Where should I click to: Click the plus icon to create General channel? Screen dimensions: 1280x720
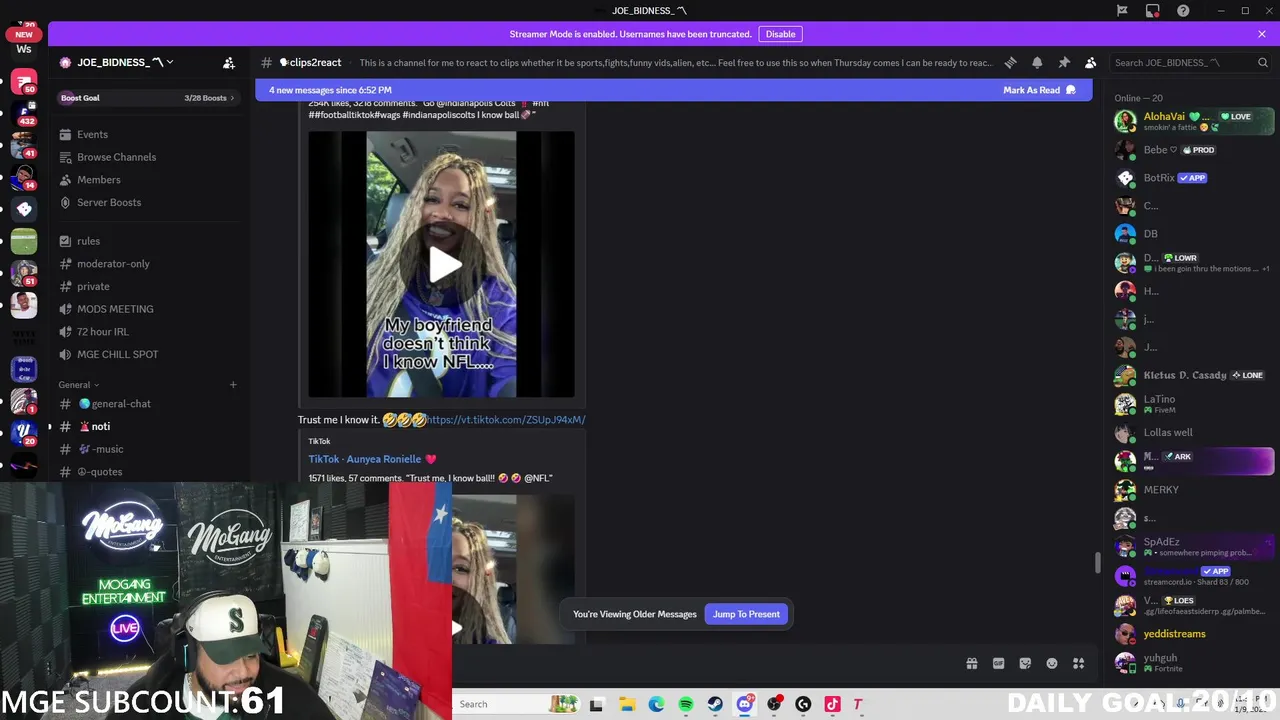point(233,385)
